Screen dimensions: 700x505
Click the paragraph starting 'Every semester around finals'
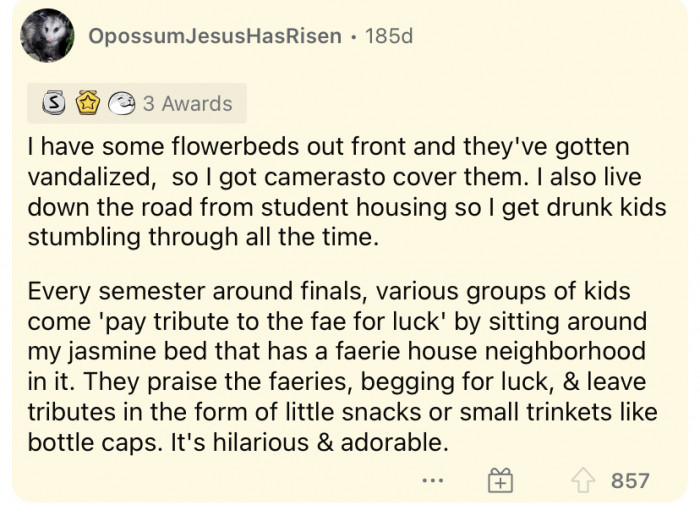(342, 366)
